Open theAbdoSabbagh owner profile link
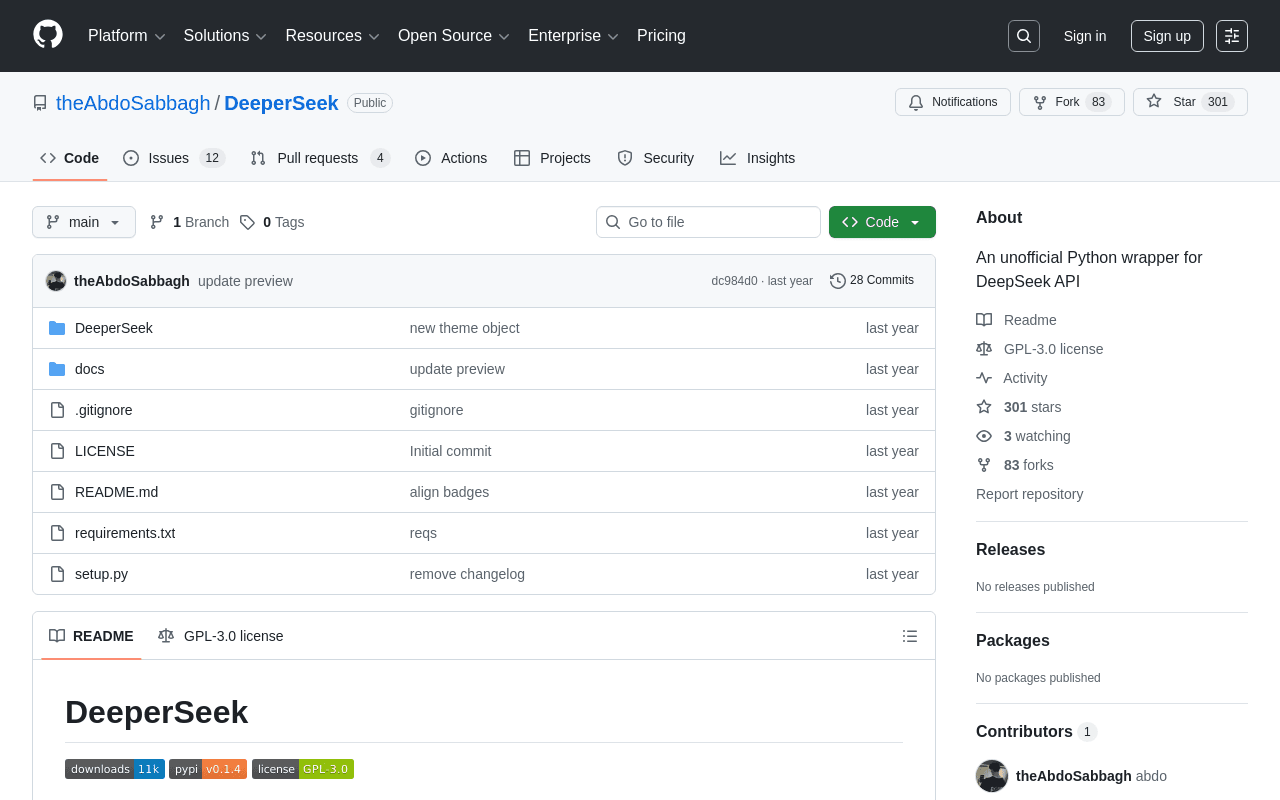This screenshot has width=1280, height=800. pyautogui.click(x=133, y=103)
